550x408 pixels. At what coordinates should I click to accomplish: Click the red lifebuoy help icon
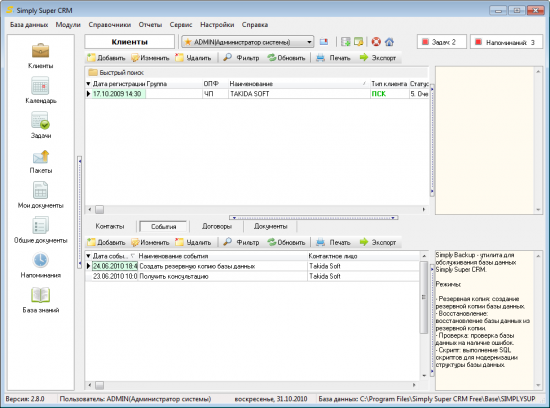[x=376, y=42]
